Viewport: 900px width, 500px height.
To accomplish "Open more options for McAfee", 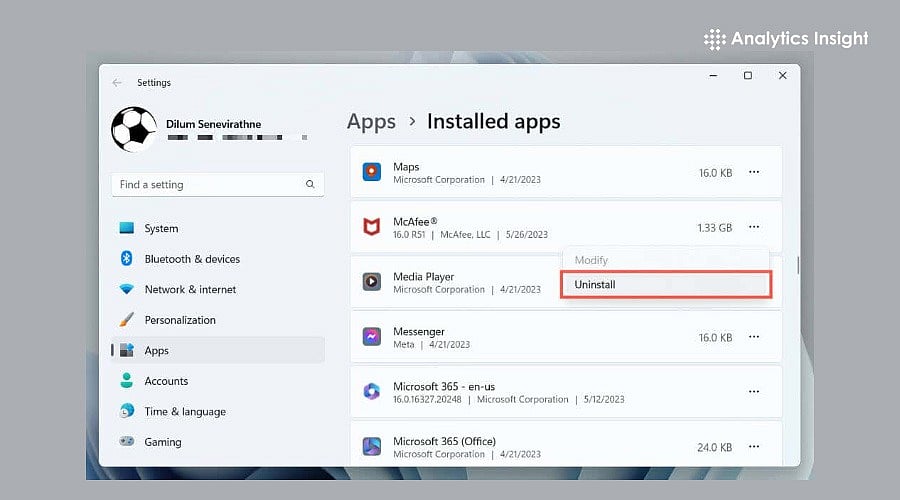I will (754, 228).
